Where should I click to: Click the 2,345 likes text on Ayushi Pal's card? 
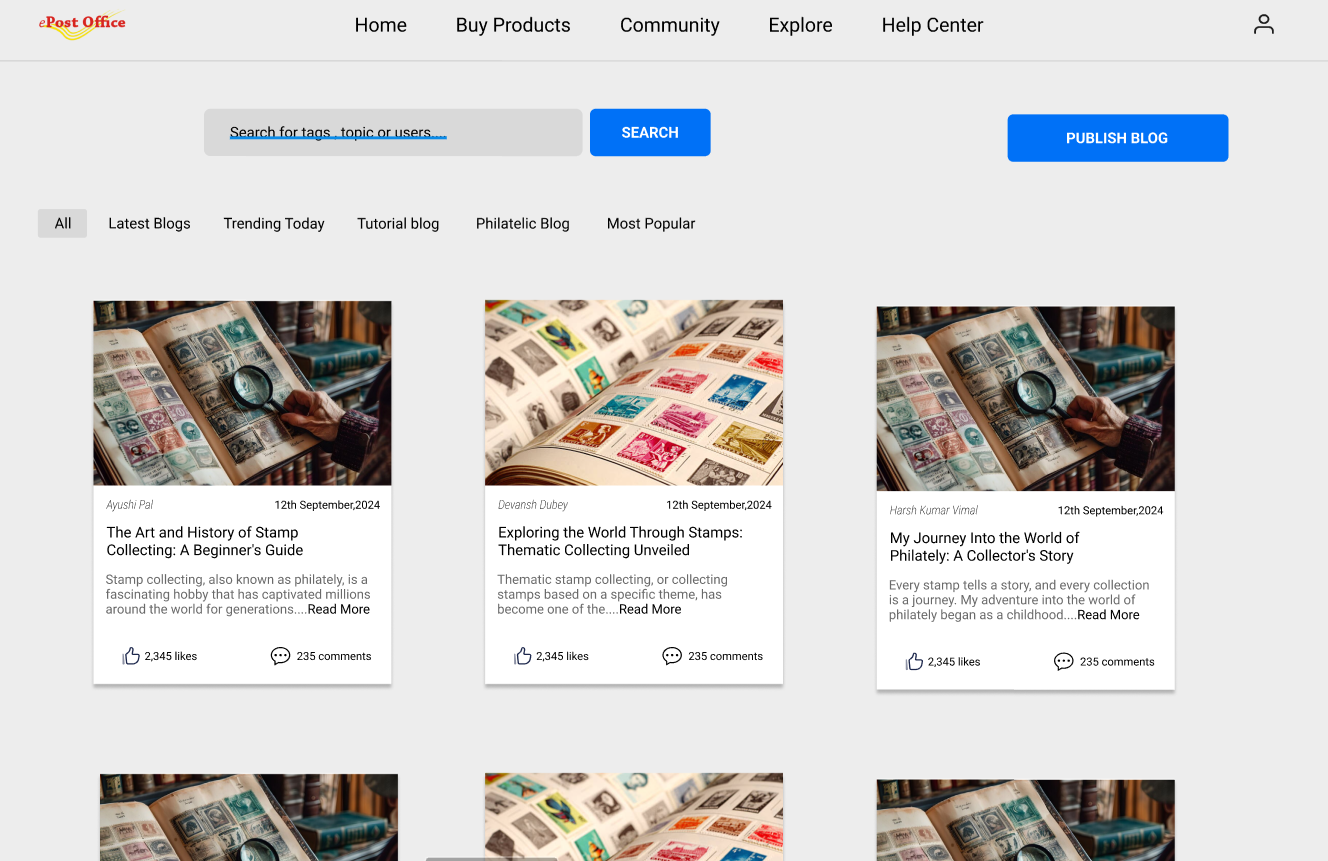click(x=171, y=656)
